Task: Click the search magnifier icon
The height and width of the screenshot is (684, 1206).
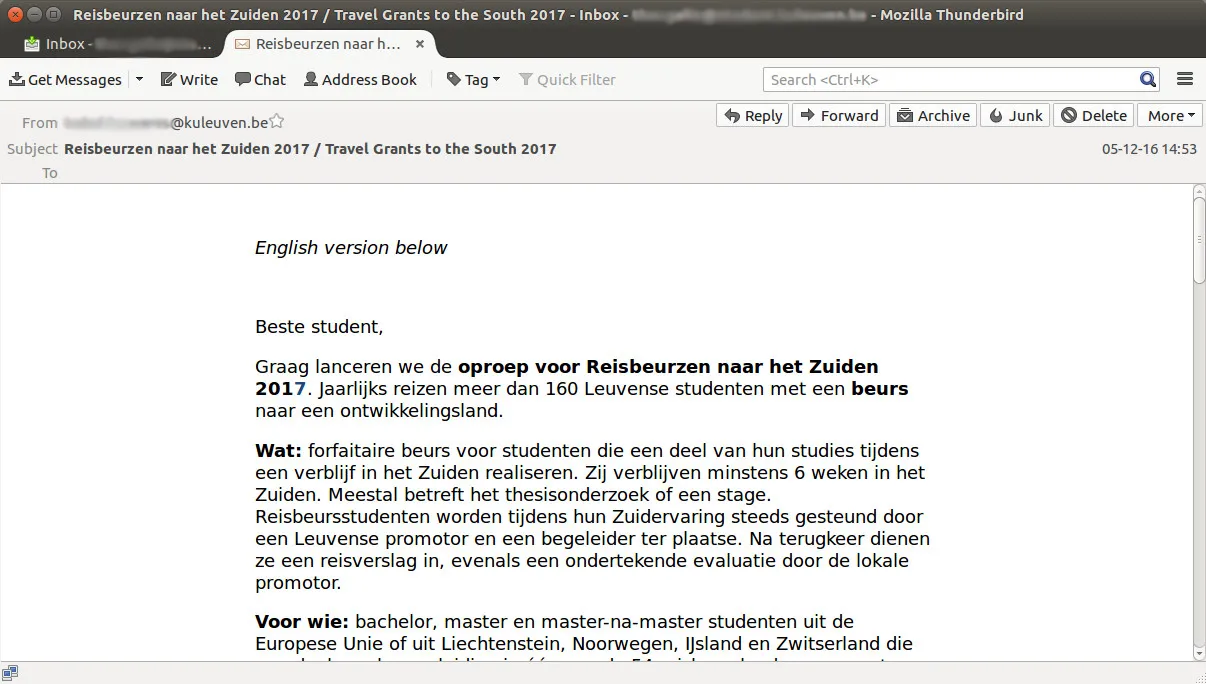Action: [1148, 80]
